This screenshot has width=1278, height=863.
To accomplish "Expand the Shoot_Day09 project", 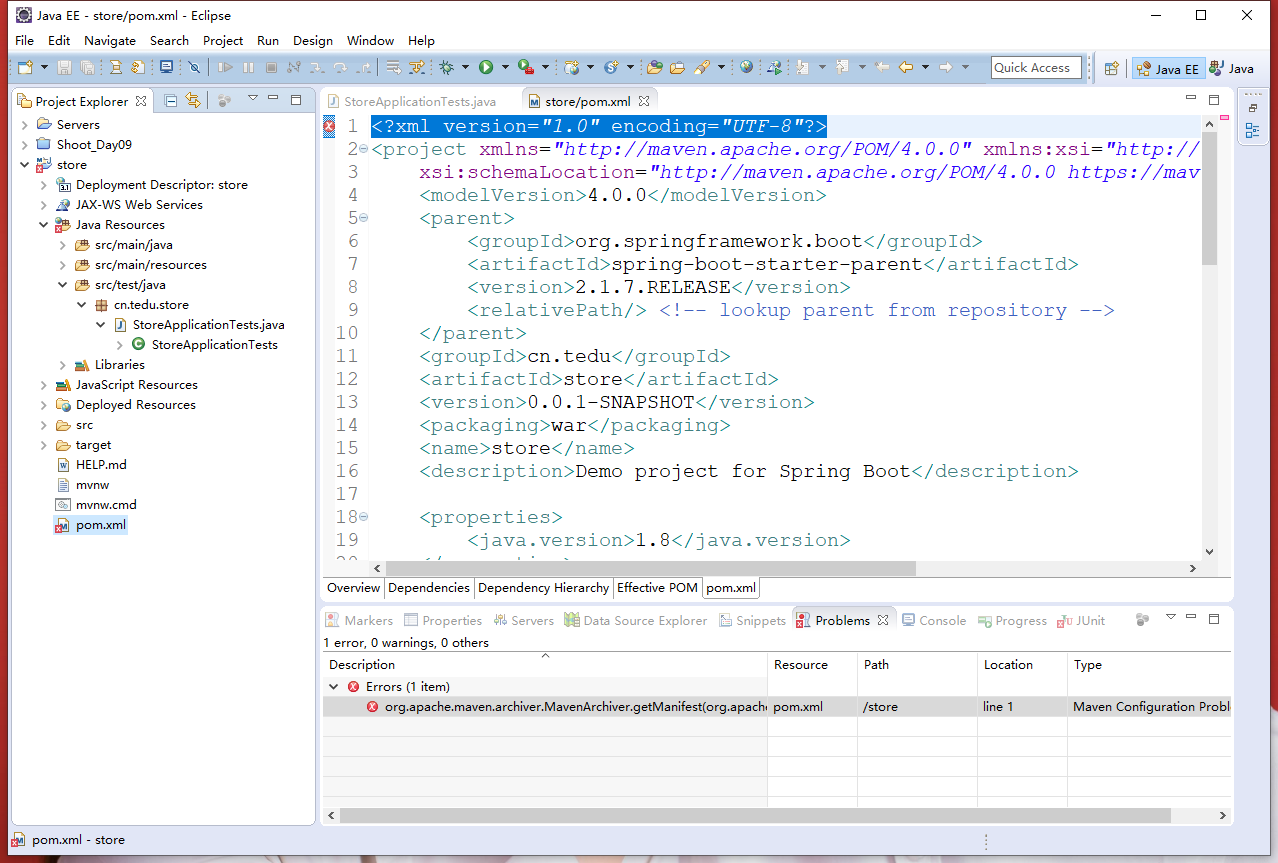I will click(x=25, y=145).
